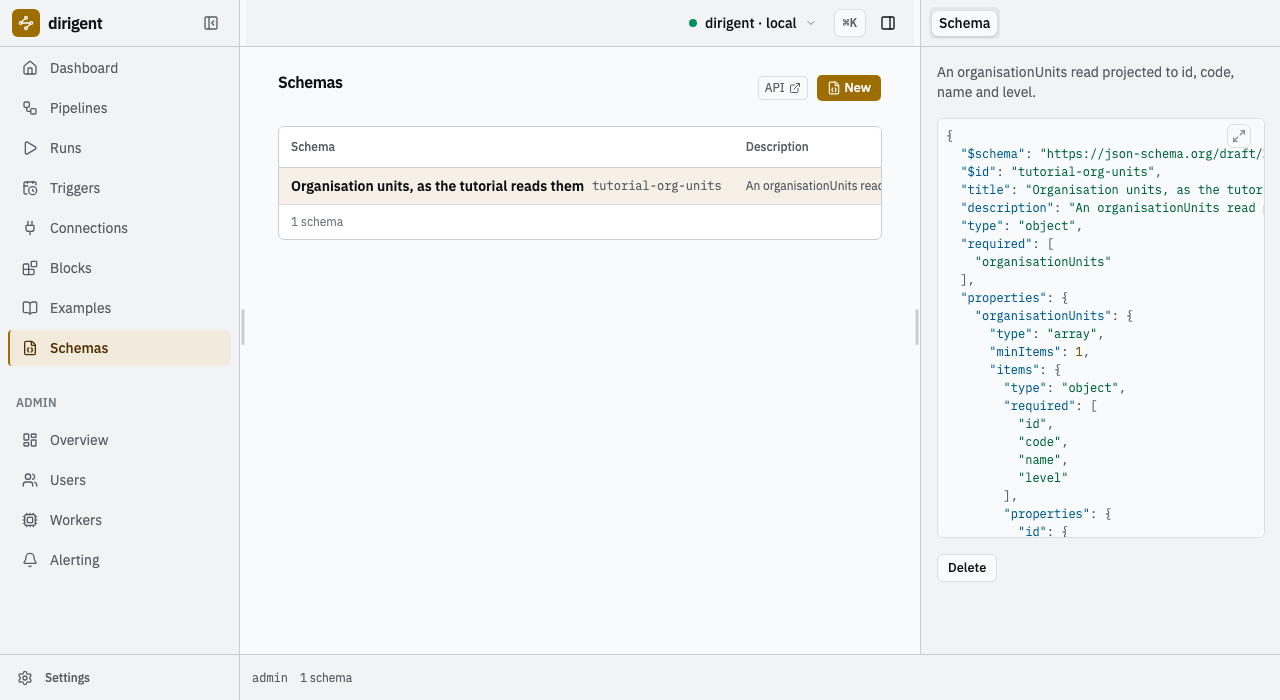Click the dirigent logo icon
The image size is (1280, 700).
point(26,23)
